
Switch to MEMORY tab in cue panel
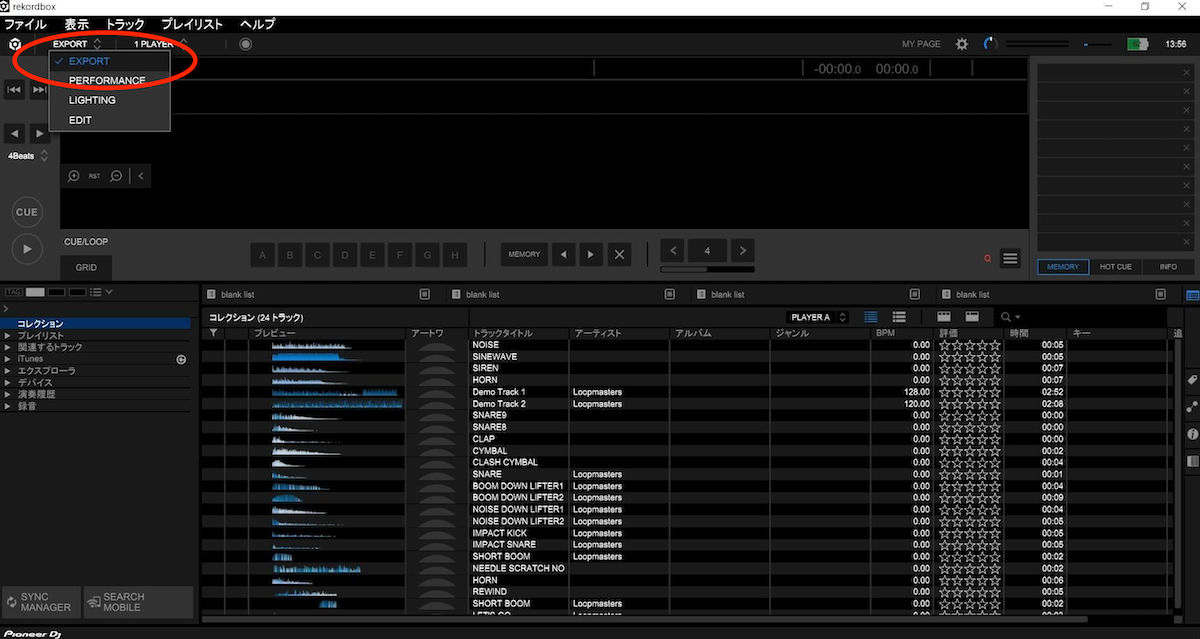pos(1063,267)
